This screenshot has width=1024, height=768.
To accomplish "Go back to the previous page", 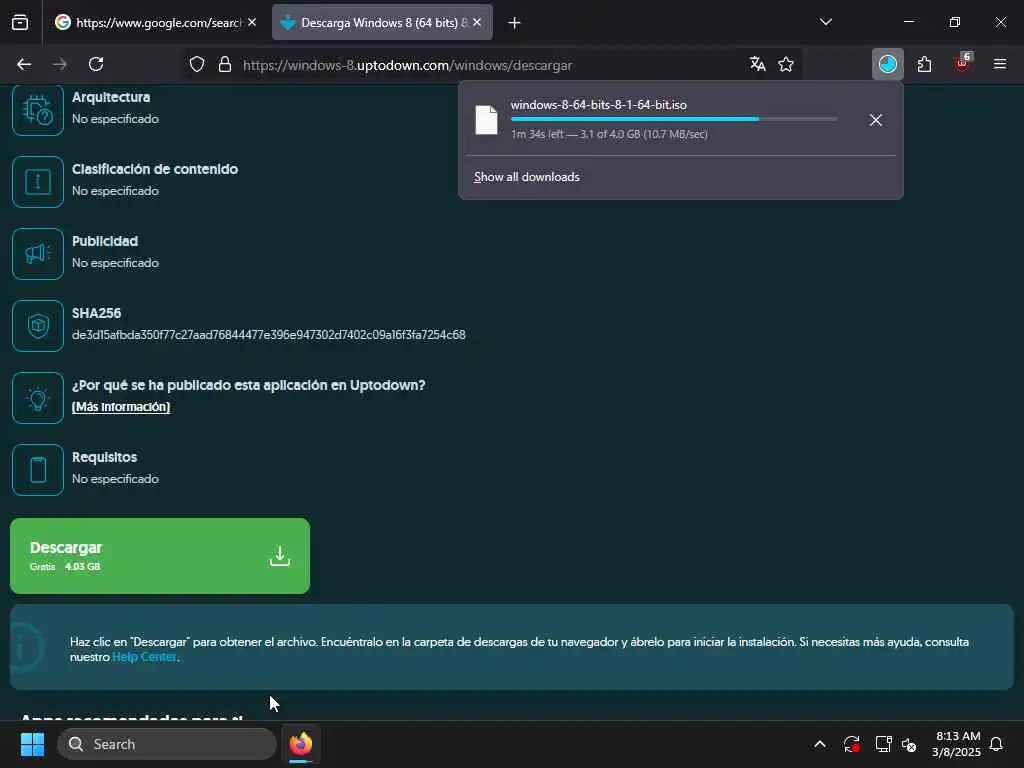I will pyautogui.click(x=24, y=64).
